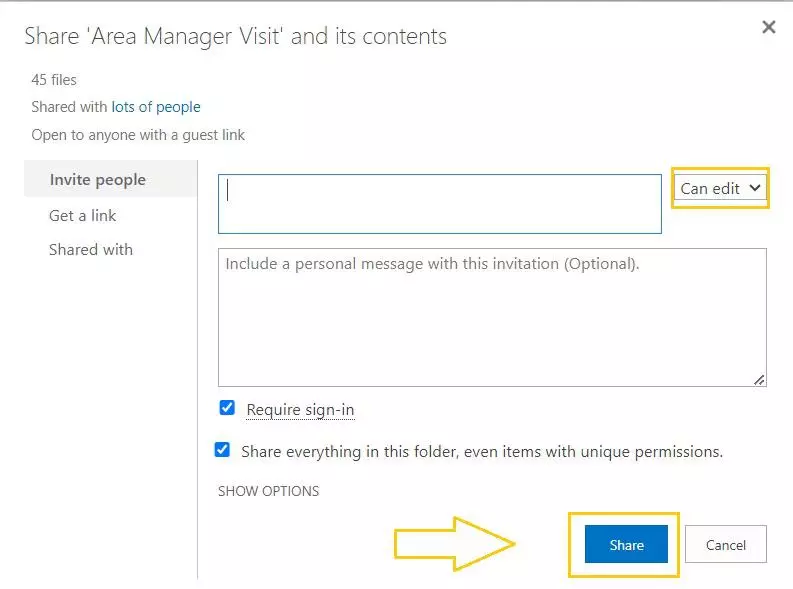Expand SHOW OPTIONS section
The height and width of the screenshot is (589, 793).
(268, 491)
